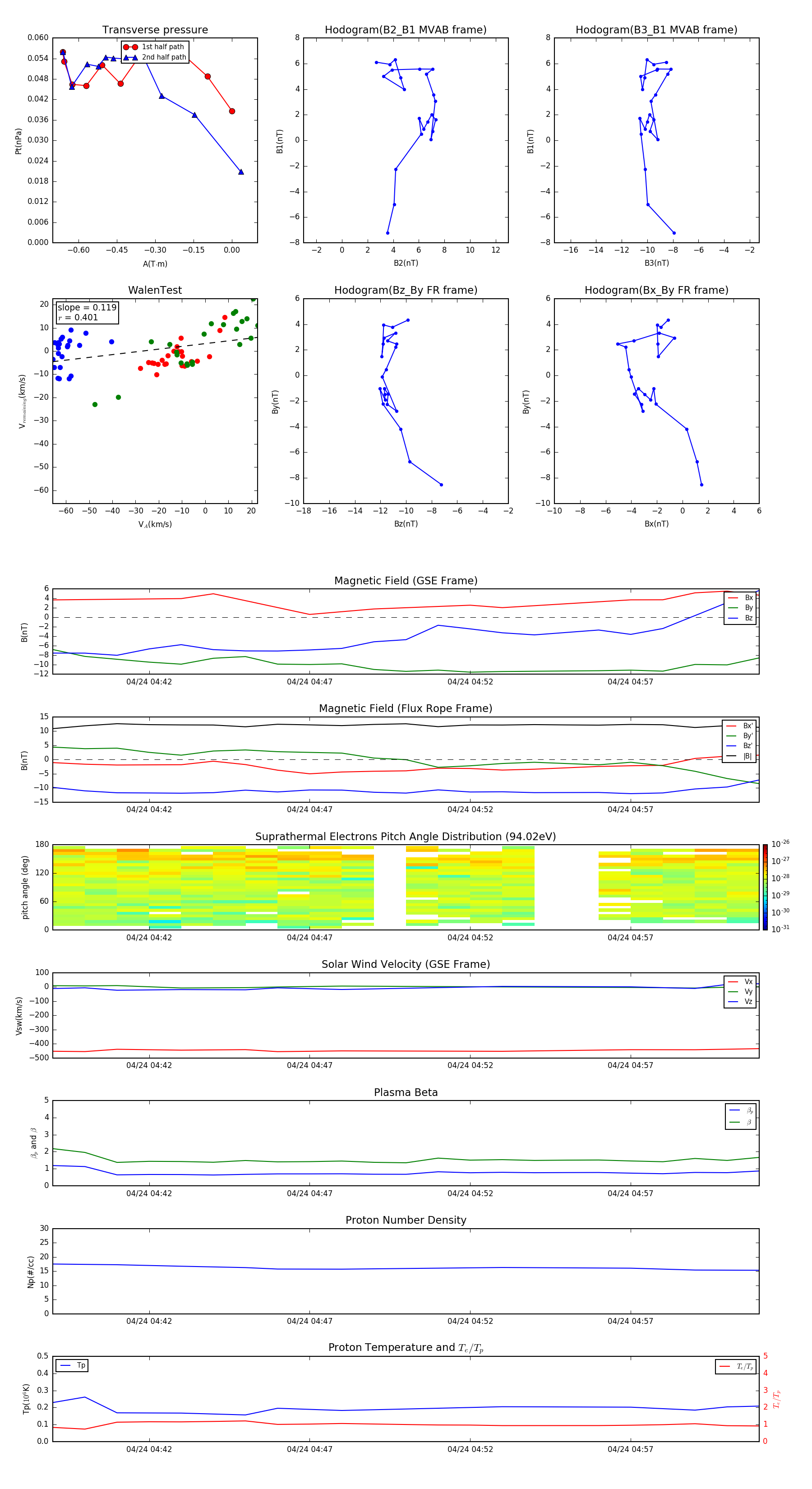Click 'Magnetic Field (GSE Frame)' title
Image resolution: width=812 pixels, height=1489 pixels.
406,581
